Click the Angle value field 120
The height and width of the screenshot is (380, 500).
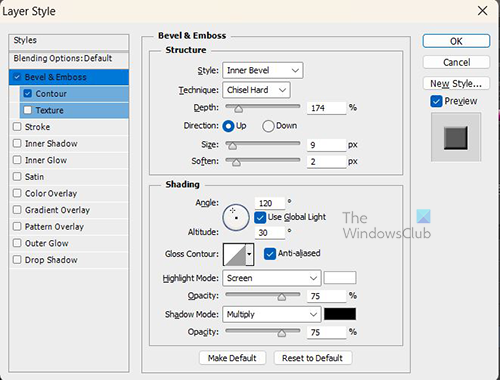coord(270,203)
